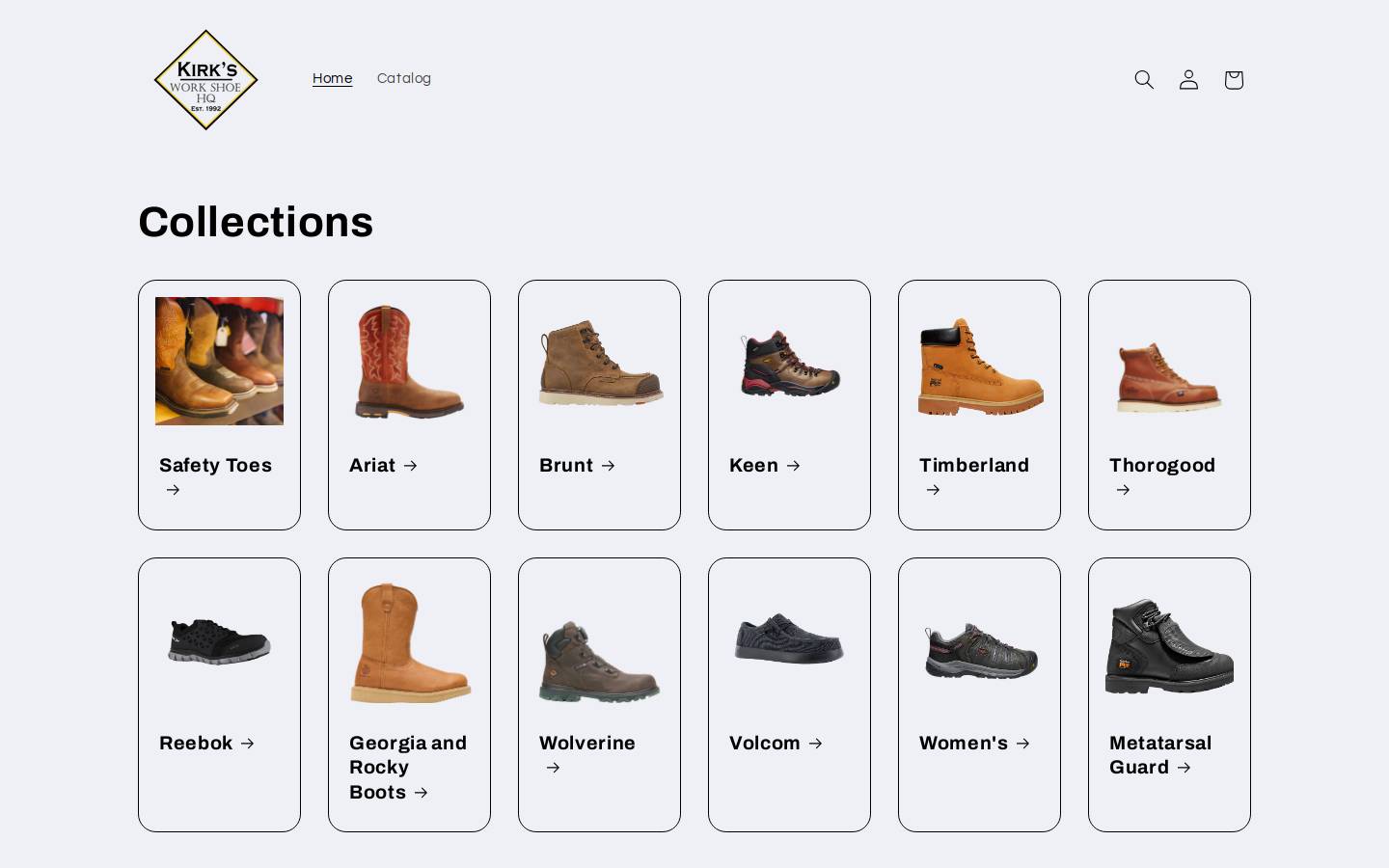Click the Safety Toes boots shelf photo

coord(219,361)
